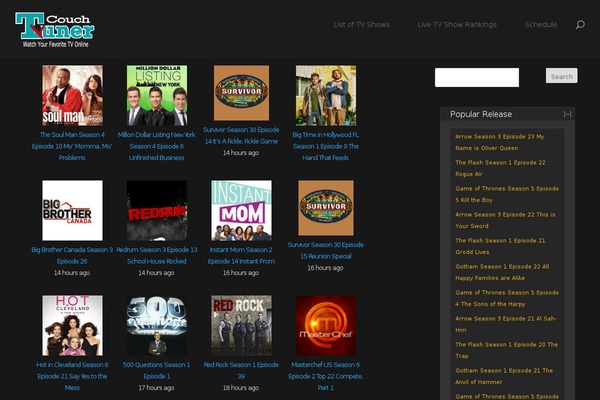
Task: Open Masterchef US Season 6 Episode 2 link
Action: (x=326, y=376)
